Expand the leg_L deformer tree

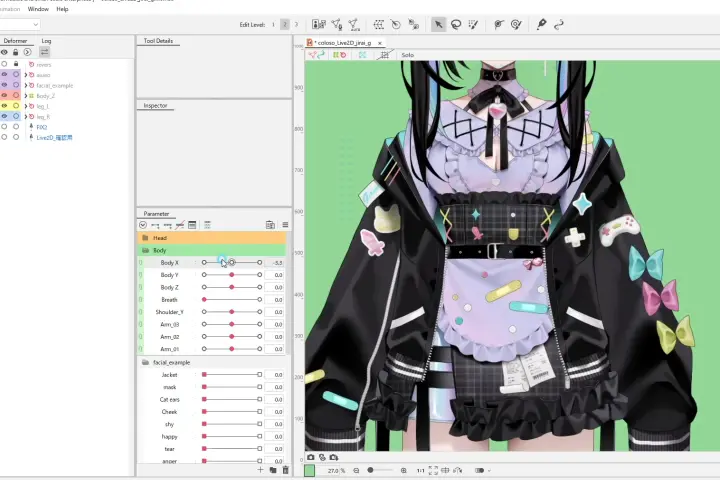click(26, 106)
